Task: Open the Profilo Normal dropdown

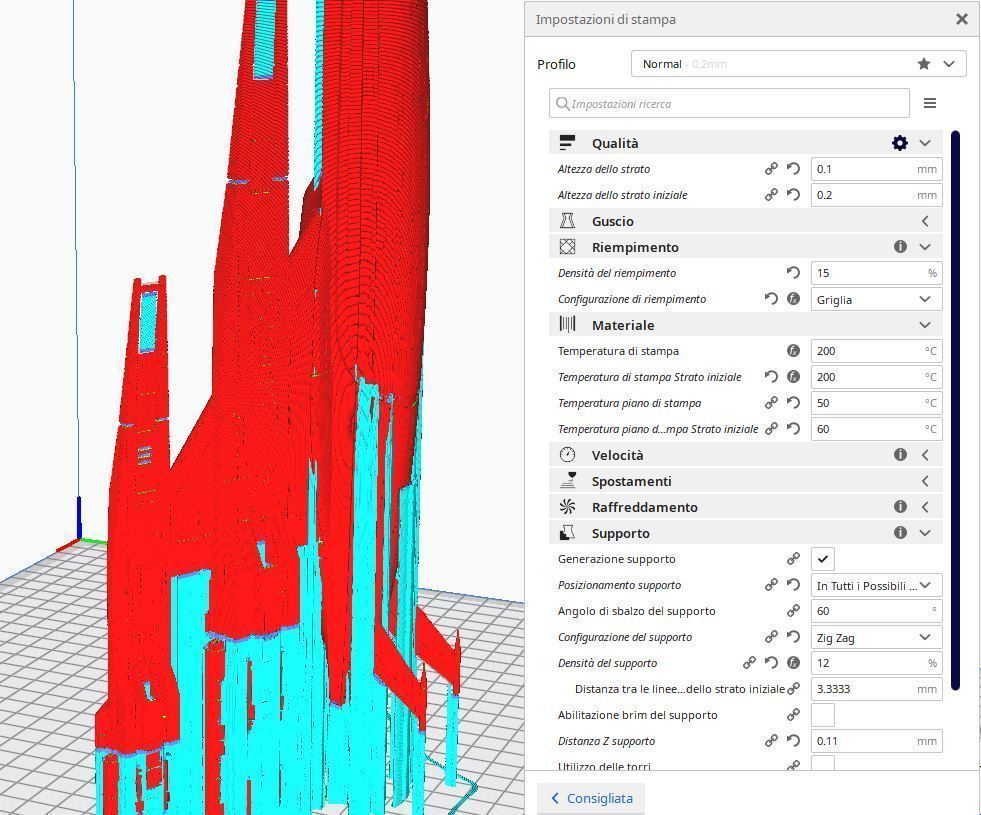Action: (799, 64)
